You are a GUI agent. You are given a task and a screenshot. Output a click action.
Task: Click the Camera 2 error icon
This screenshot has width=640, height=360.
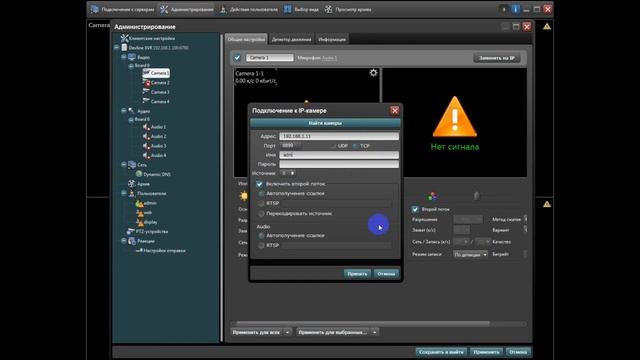pyautogui.click(x=147, y=83)
